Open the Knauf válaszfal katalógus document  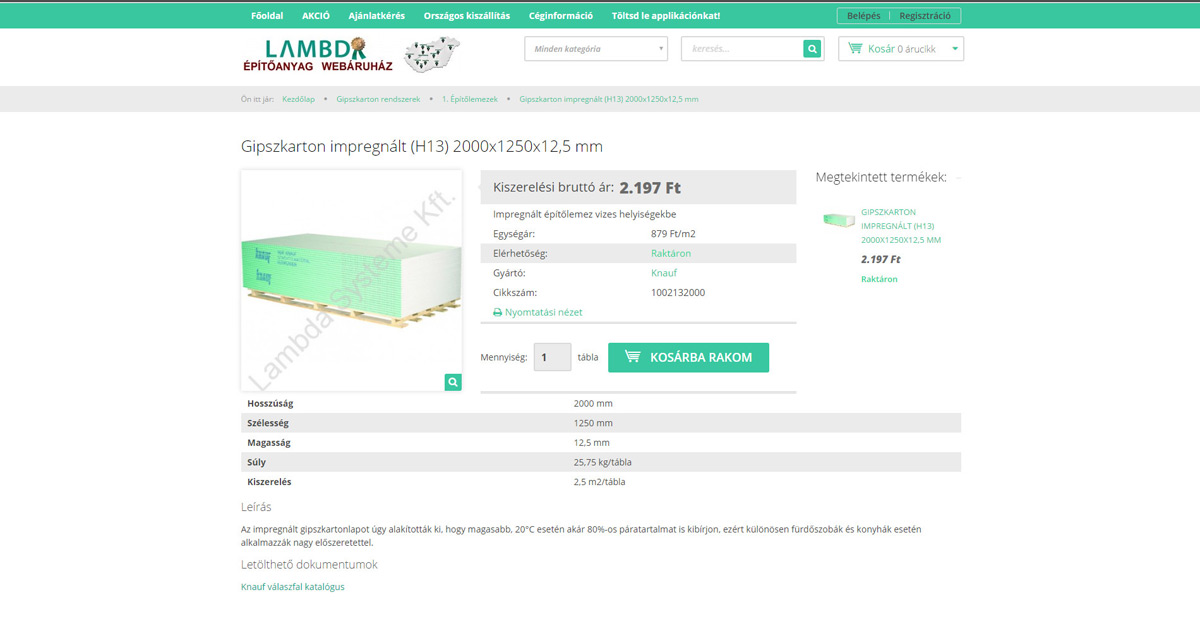[293, 587]
